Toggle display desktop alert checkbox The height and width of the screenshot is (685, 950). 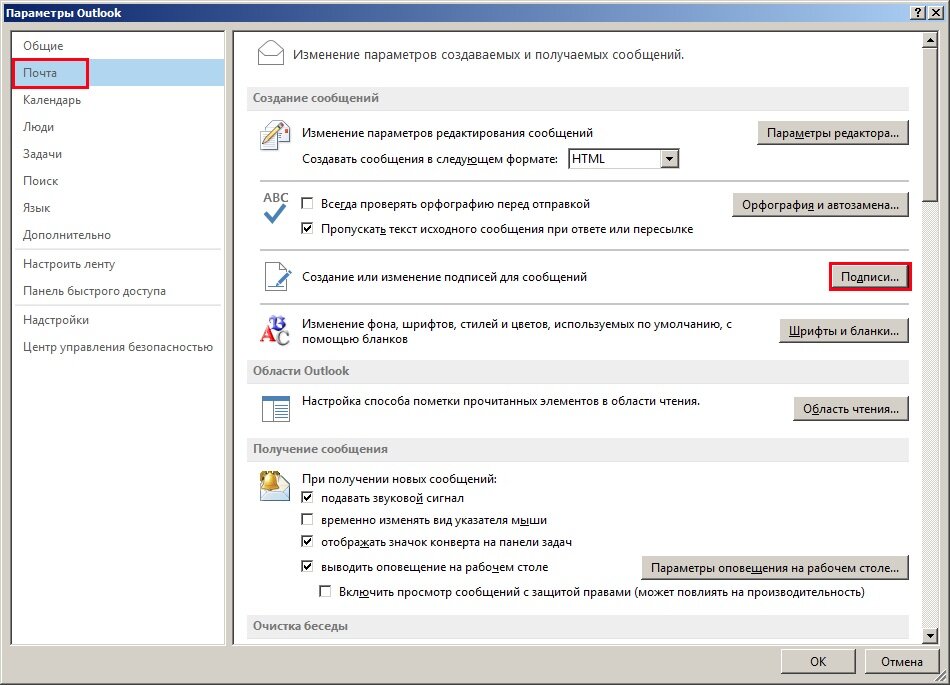coord(307,566)
